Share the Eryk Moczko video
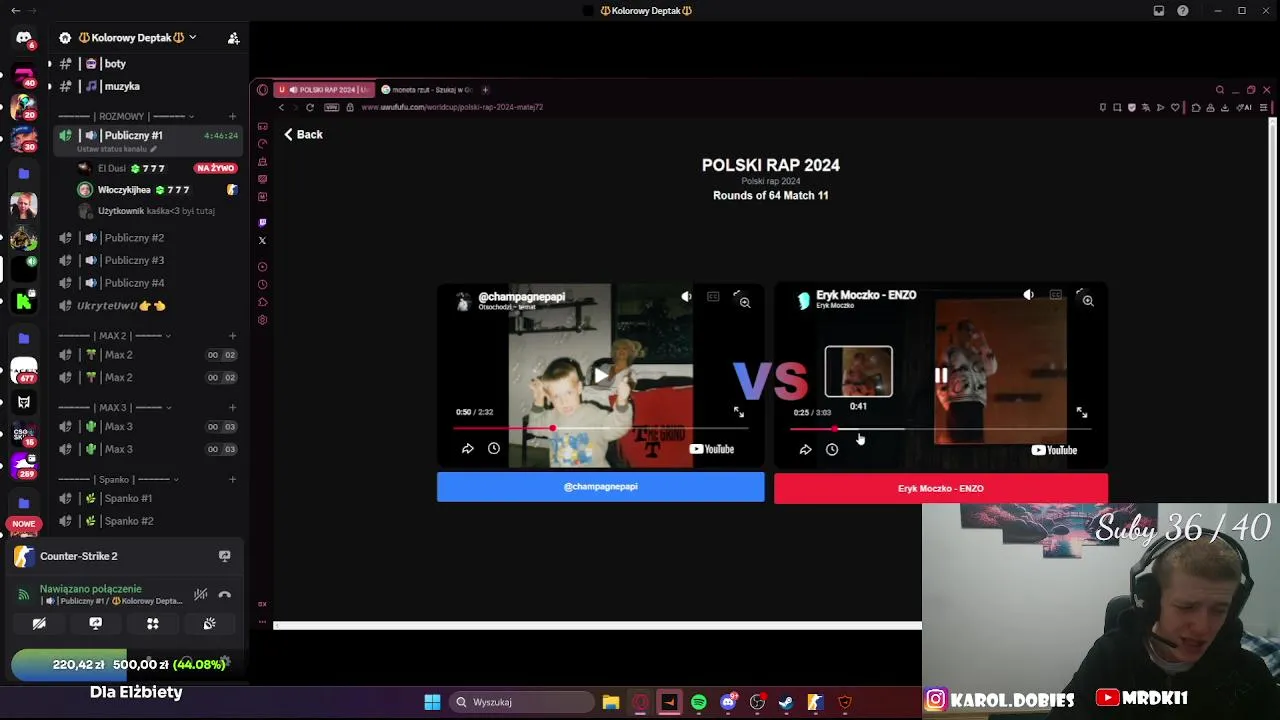Viewport: 1280px width, 720px height. 805,450
